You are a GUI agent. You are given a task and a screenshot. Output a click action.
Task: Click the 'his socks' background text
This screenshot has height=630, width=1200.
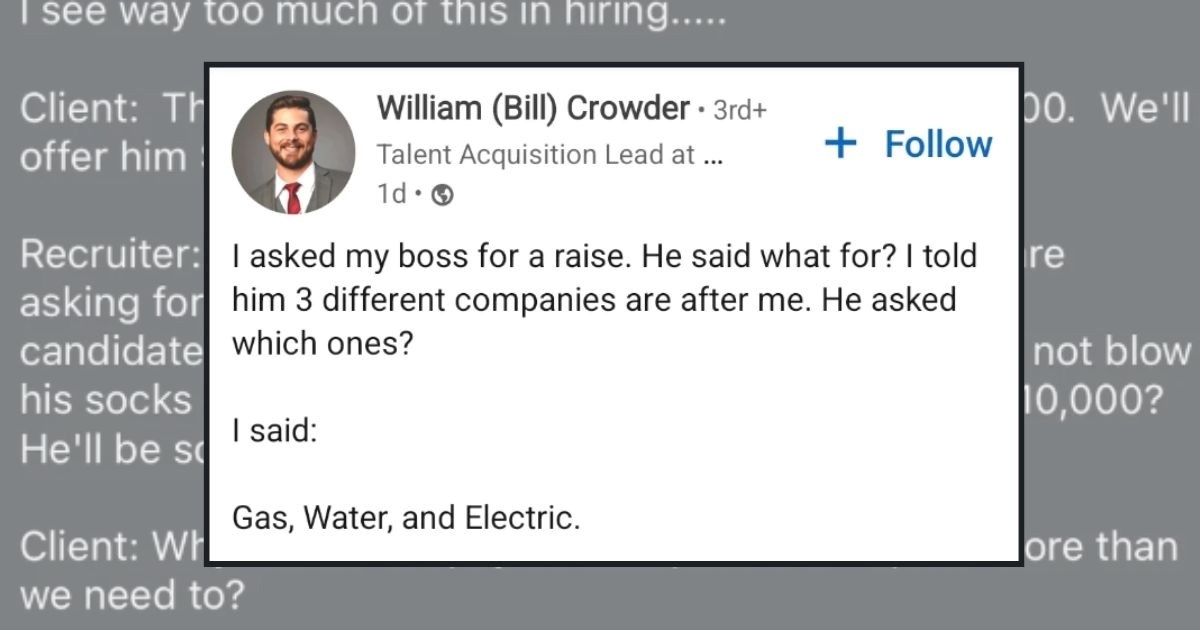[105, 400]
